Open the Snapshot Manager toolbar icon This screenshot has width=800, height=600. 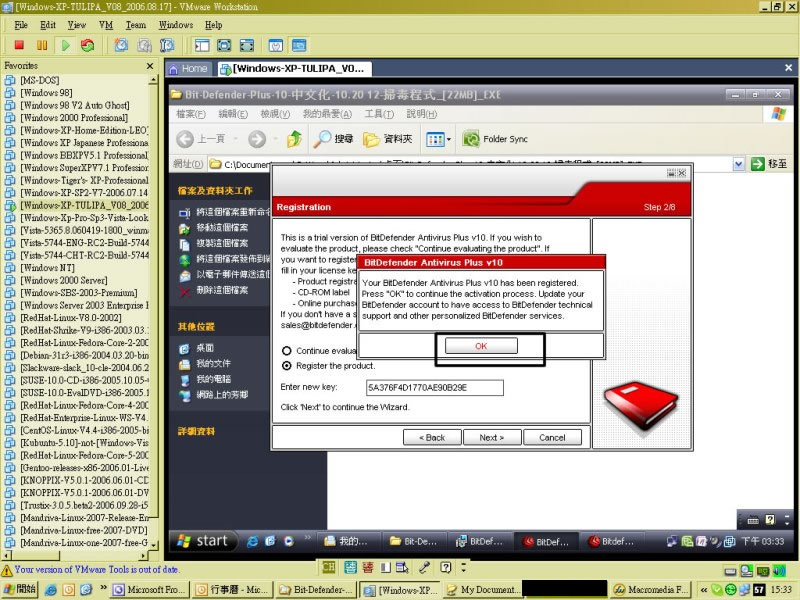tap(167, 45)
